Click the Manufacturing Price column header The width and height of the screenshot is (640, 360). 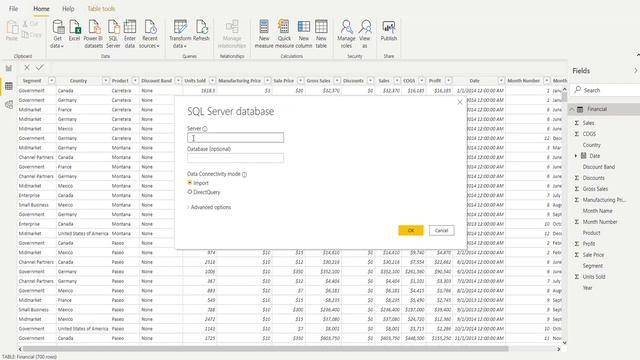click(240, 80)
